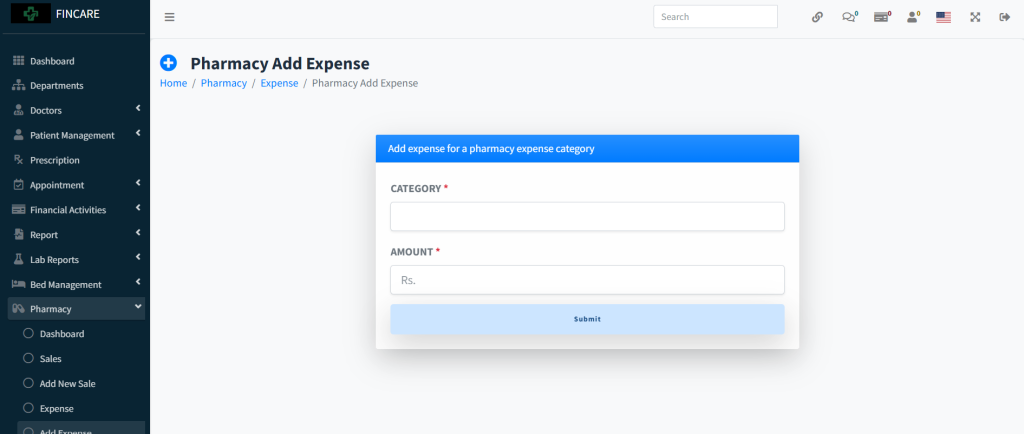Toggle fullscreen with the expand icon

(x=975, y=17)
